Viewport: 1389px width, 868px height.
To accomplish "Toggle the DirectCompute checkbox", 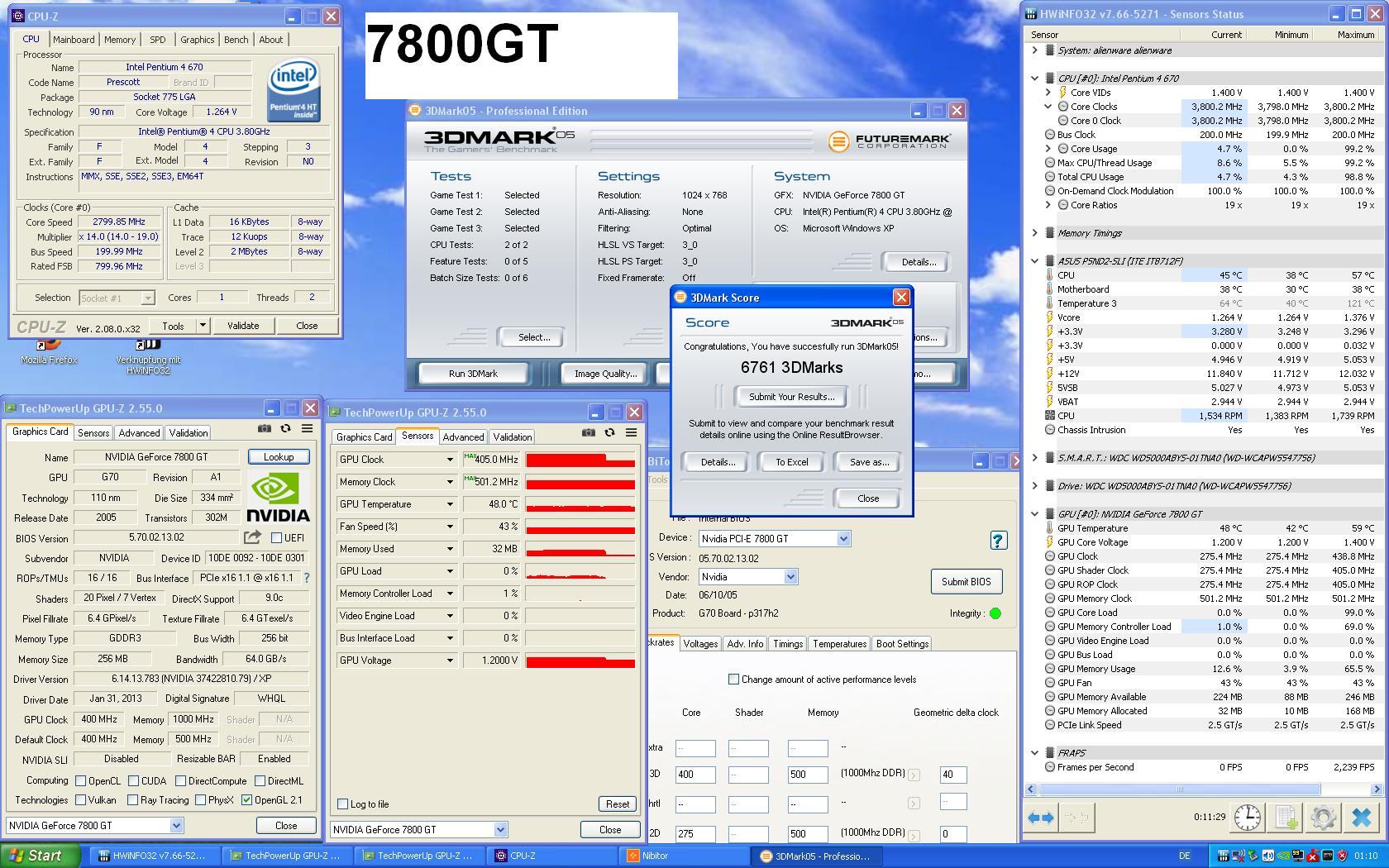I will pyautogui.click(x=180, y=780).
